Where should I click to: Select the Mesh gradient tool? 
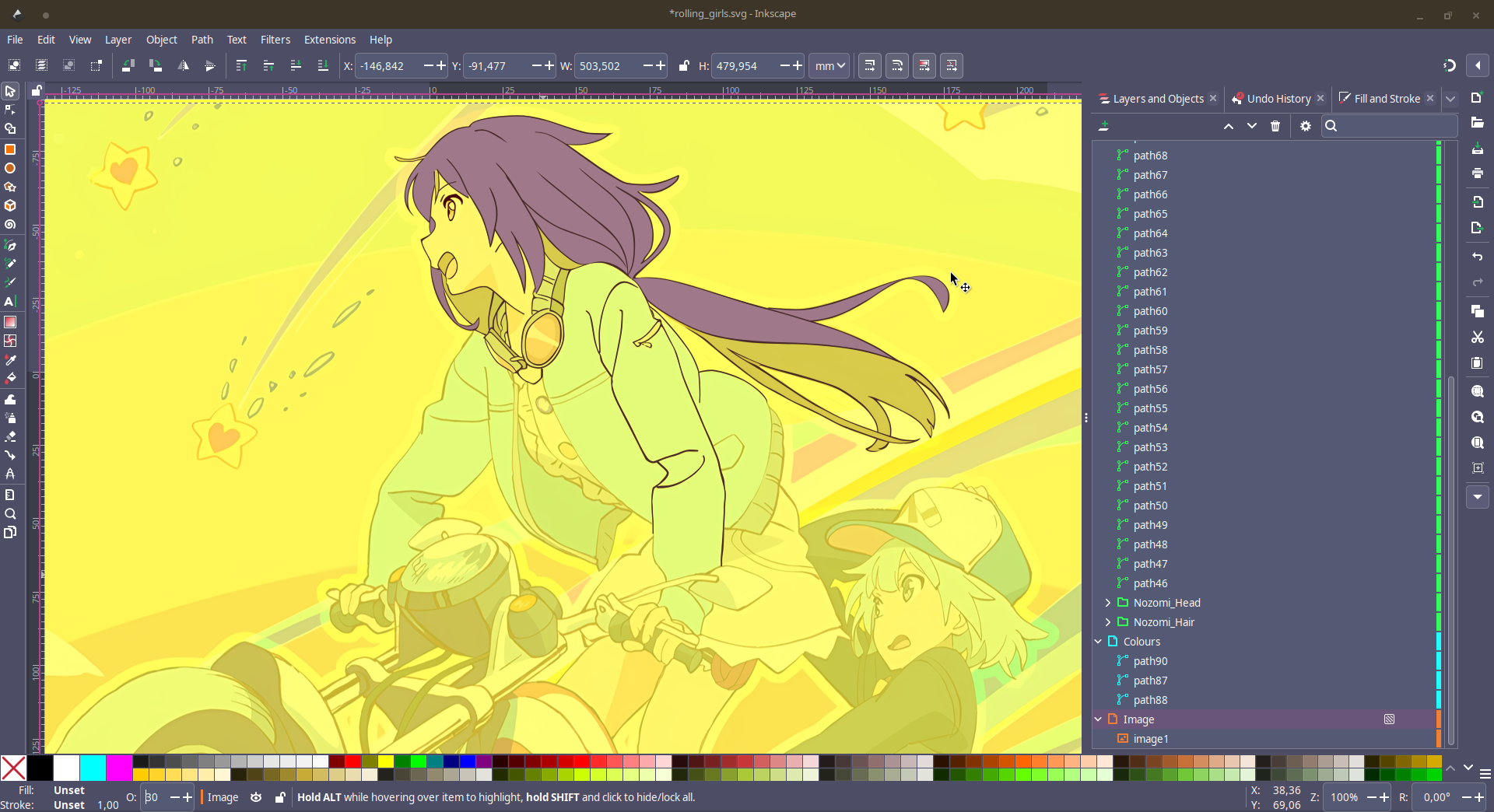(x=10, y=341)
